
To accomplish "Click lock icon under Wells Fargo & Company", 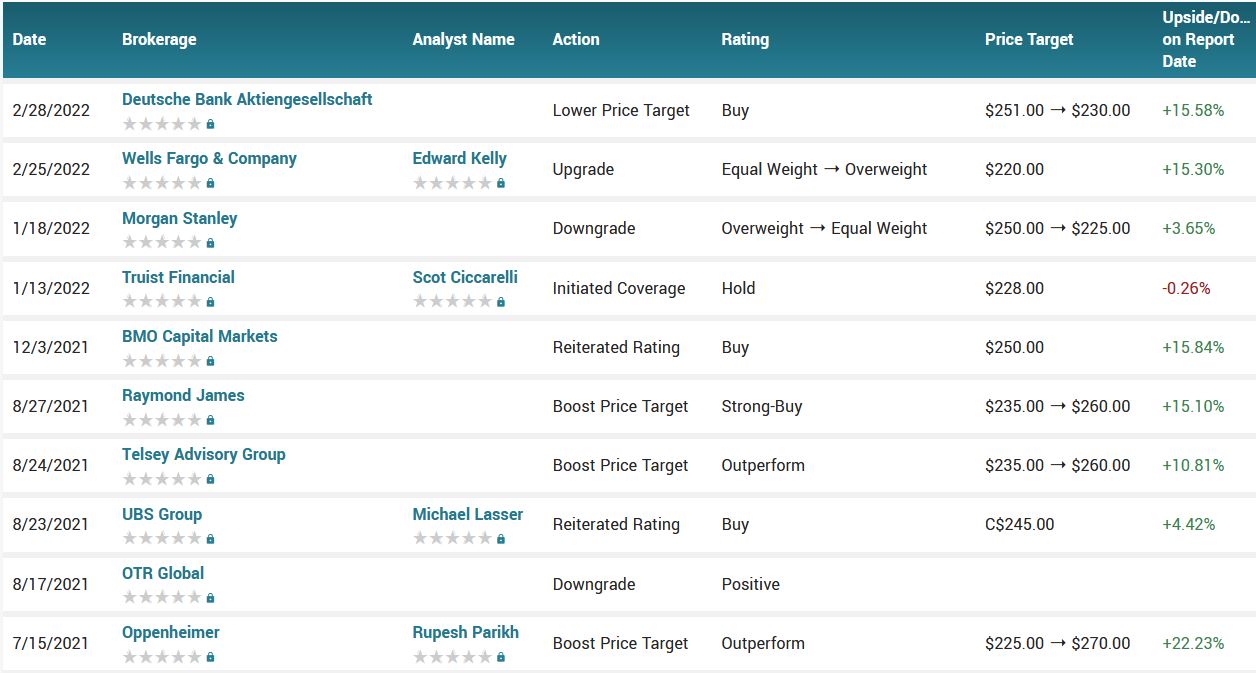I will (210, 184).
